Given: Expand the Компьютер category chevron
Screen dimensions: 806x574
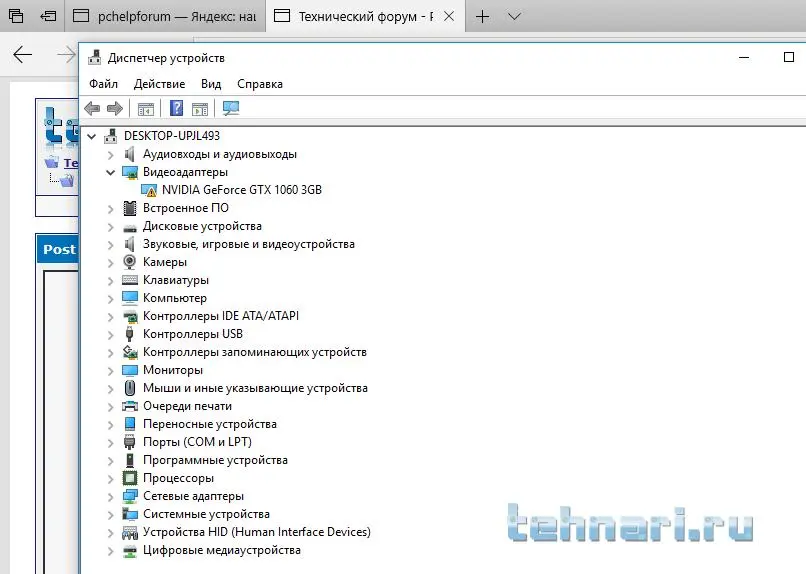Looking at the screenshot, I should [x=111, y=299].
